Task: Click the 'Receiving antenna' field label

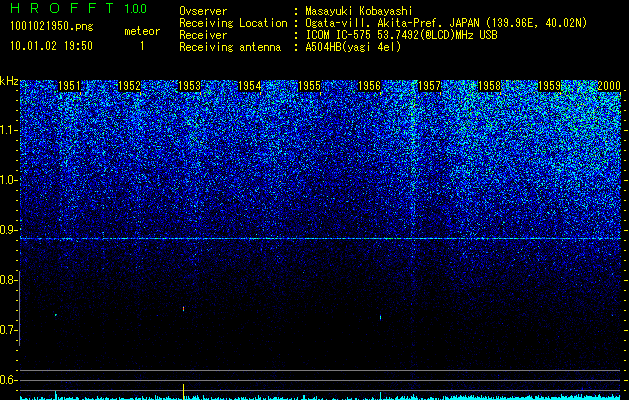Action: click(x=230, y=47)
